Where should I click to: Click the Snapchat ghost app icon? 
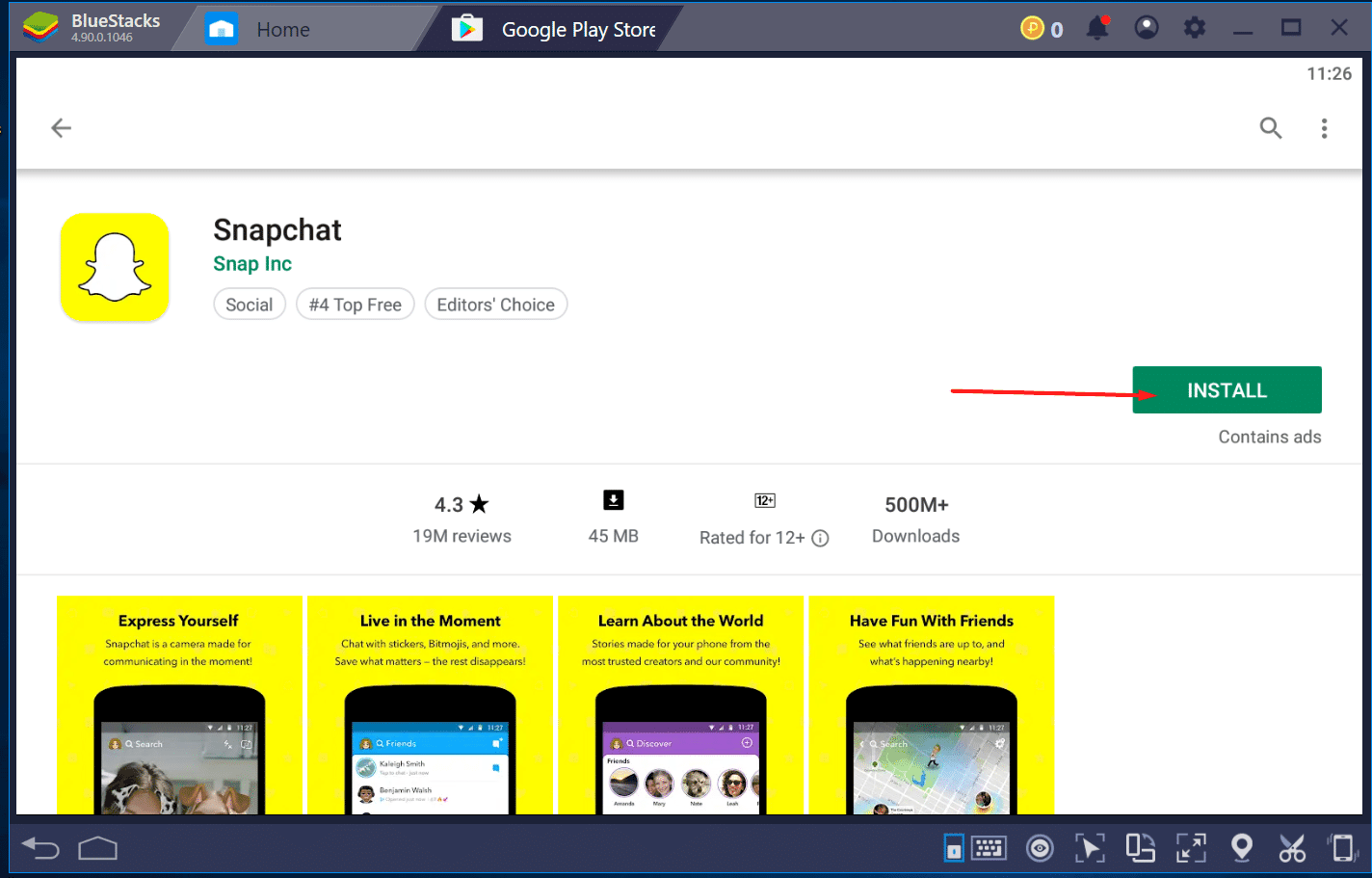pyautogui.click(x=115, y=267)
